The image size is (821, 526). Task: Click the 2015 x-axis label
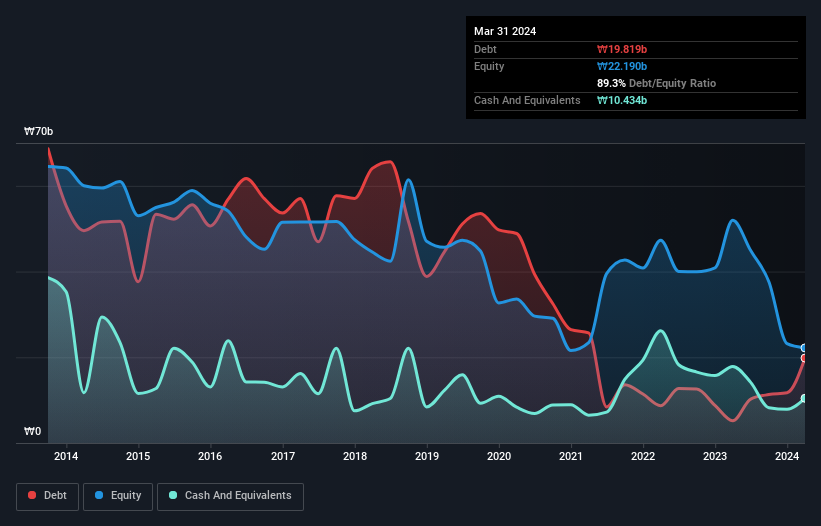coord(138,456)
